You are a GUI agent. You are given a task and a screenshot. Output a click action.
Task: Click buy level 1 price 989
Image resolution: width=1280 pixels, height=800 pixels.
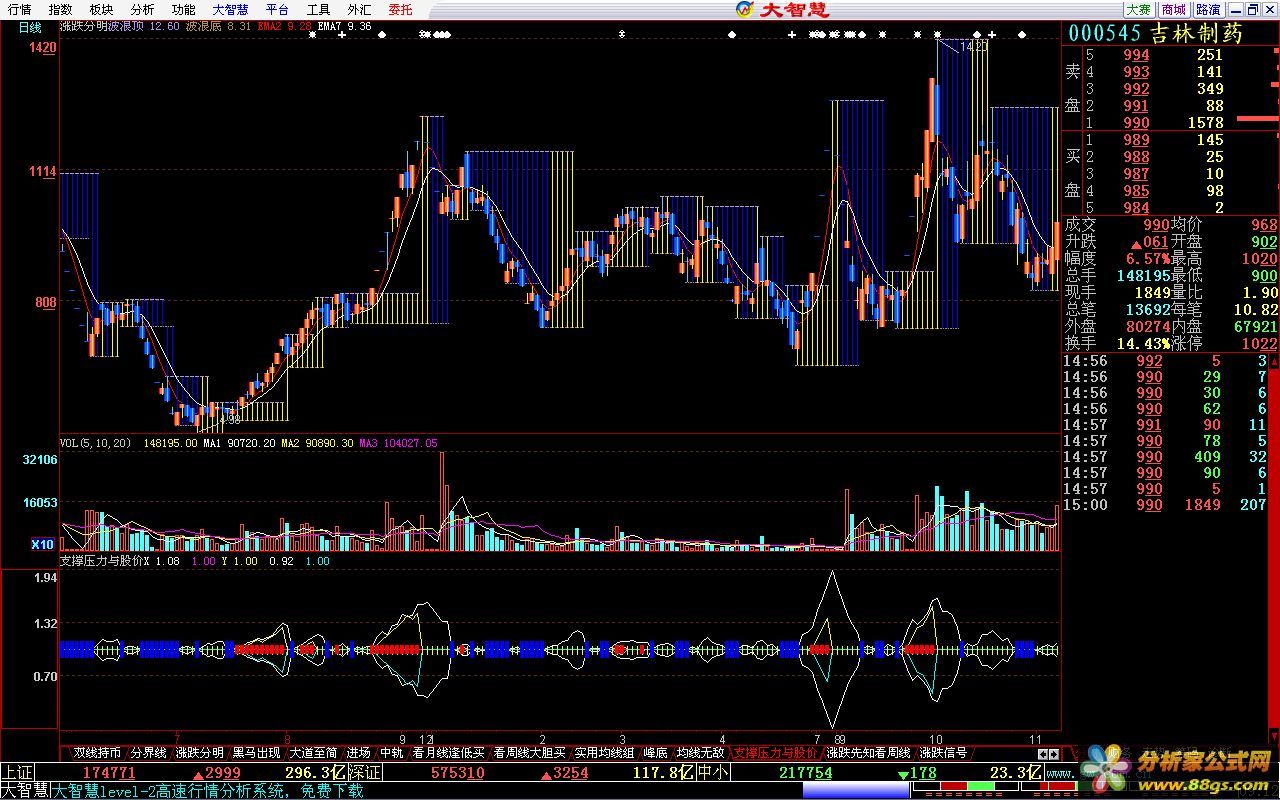click(x=1136, y=140)
